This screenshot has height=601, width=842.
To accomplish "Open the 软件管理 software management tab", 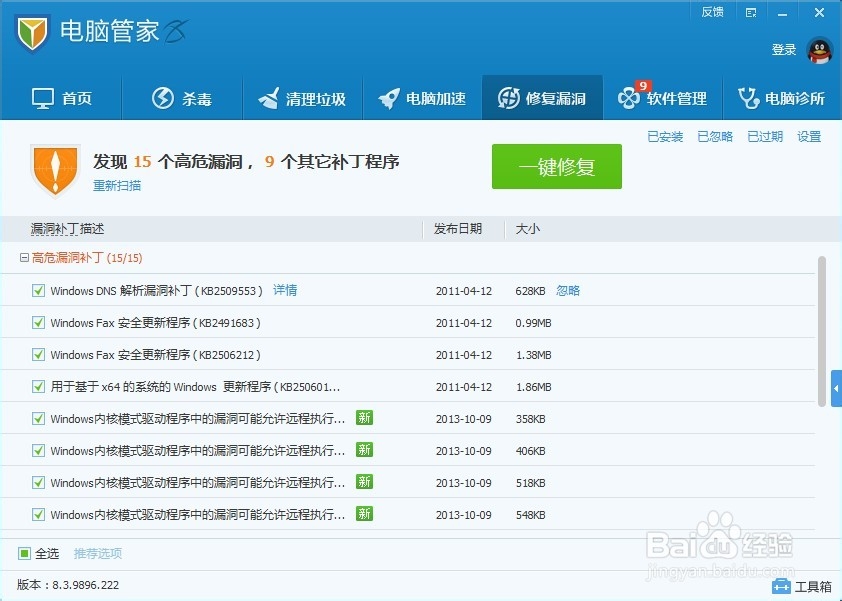I will [663, 98].
